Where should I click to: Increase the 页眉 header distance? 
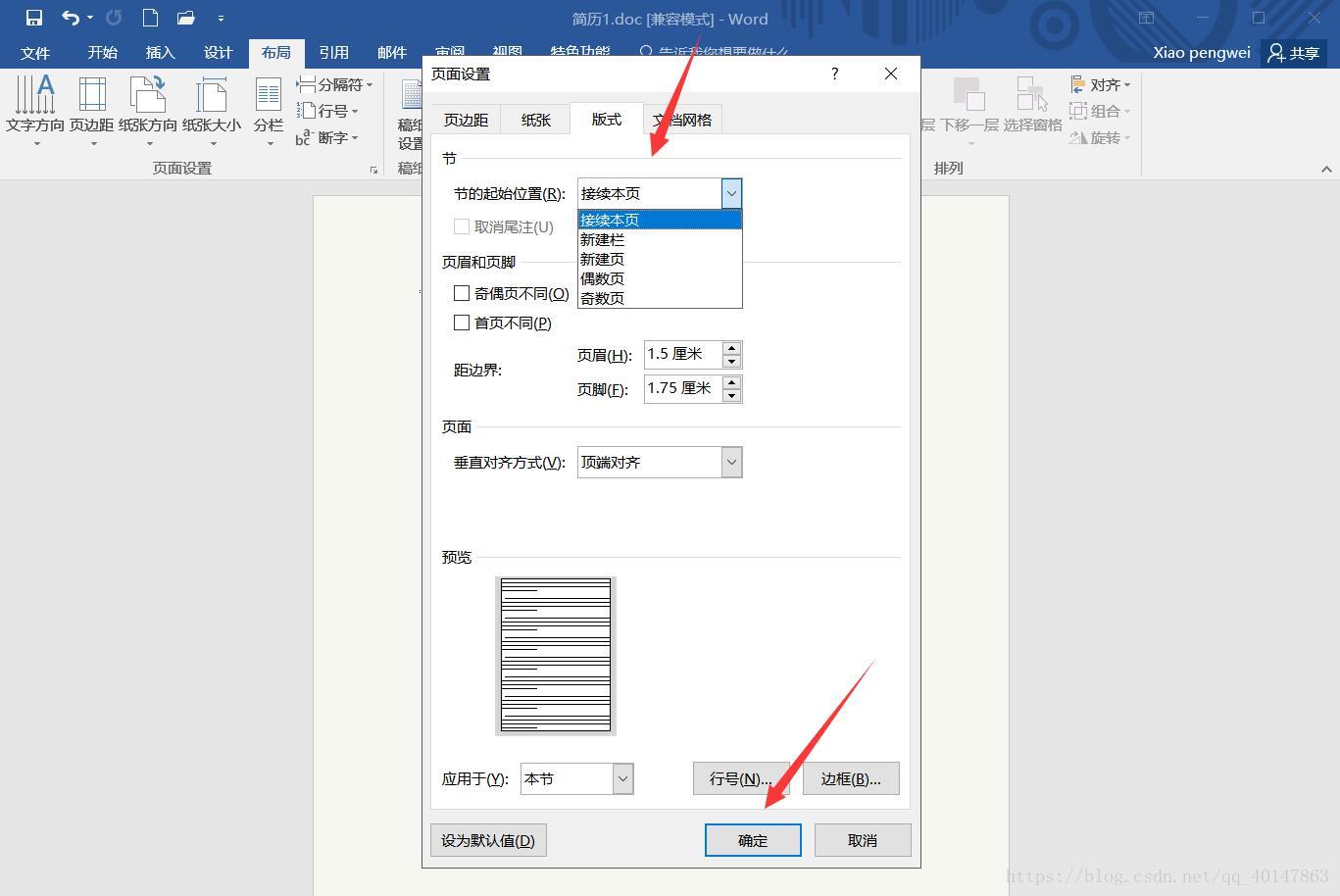[x=731, y=348]
